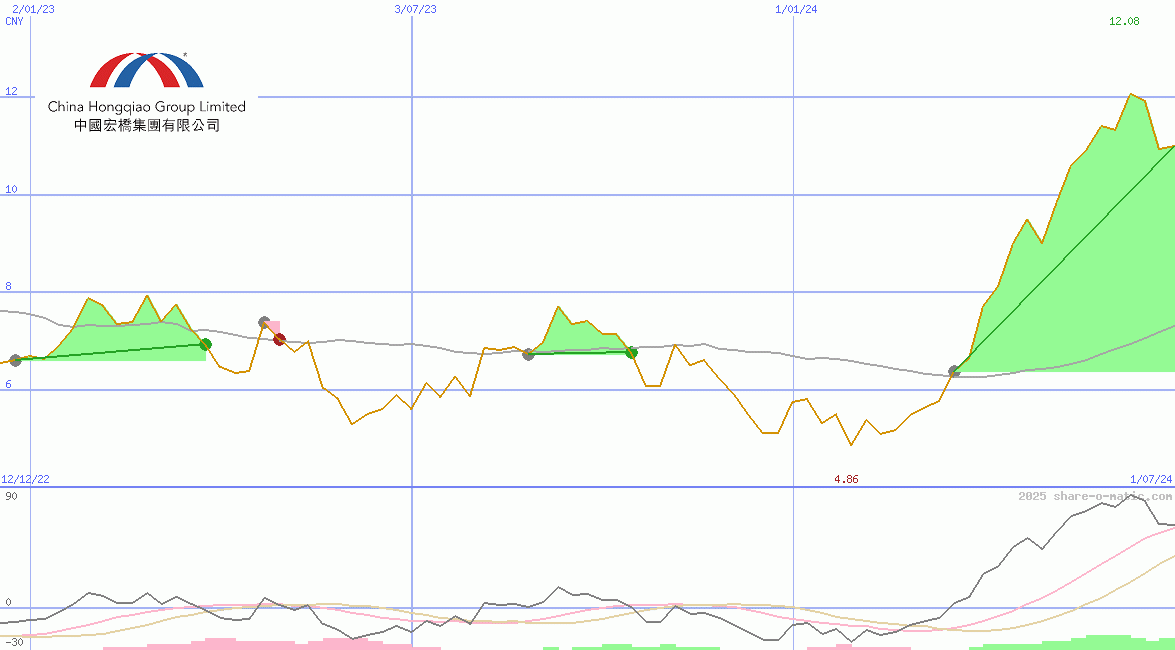
Task: Expand the 3/07/23 gridline label
Action: point(413,7)
